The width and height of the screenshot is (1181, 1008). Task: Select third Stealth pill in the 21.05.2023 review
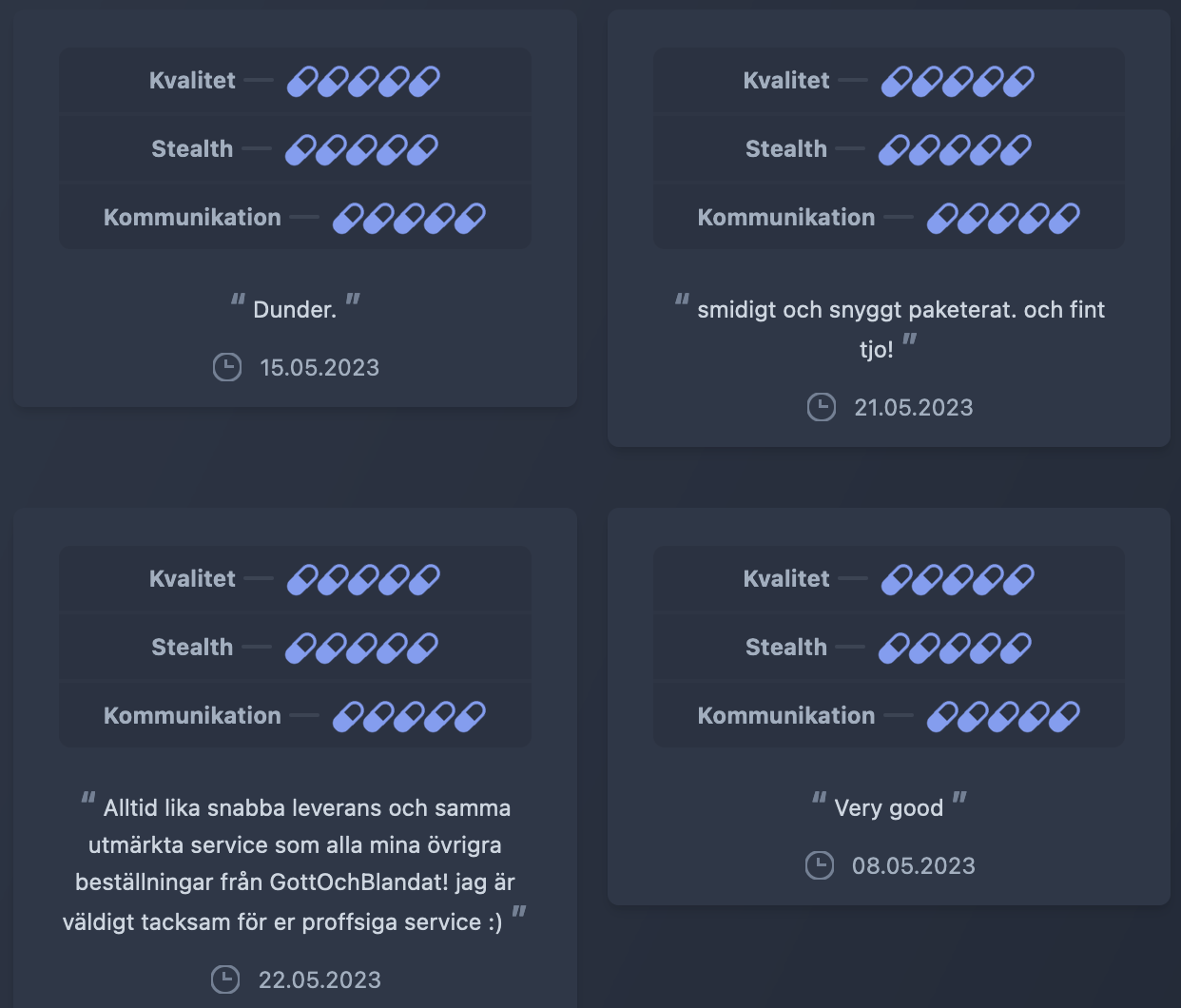click(x=955, y=149)
